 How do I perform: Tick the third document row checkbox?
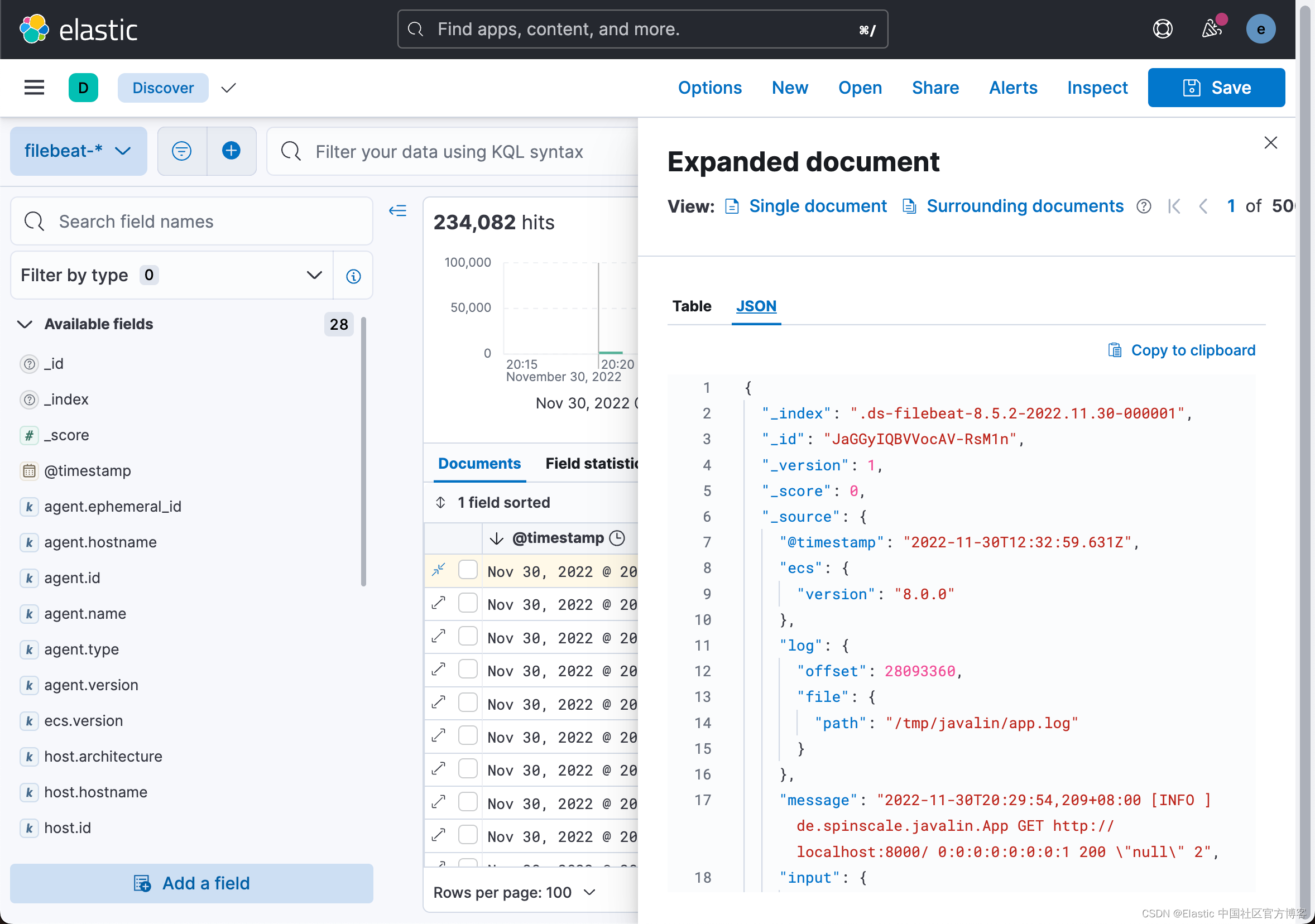click(x=467, y=637)
